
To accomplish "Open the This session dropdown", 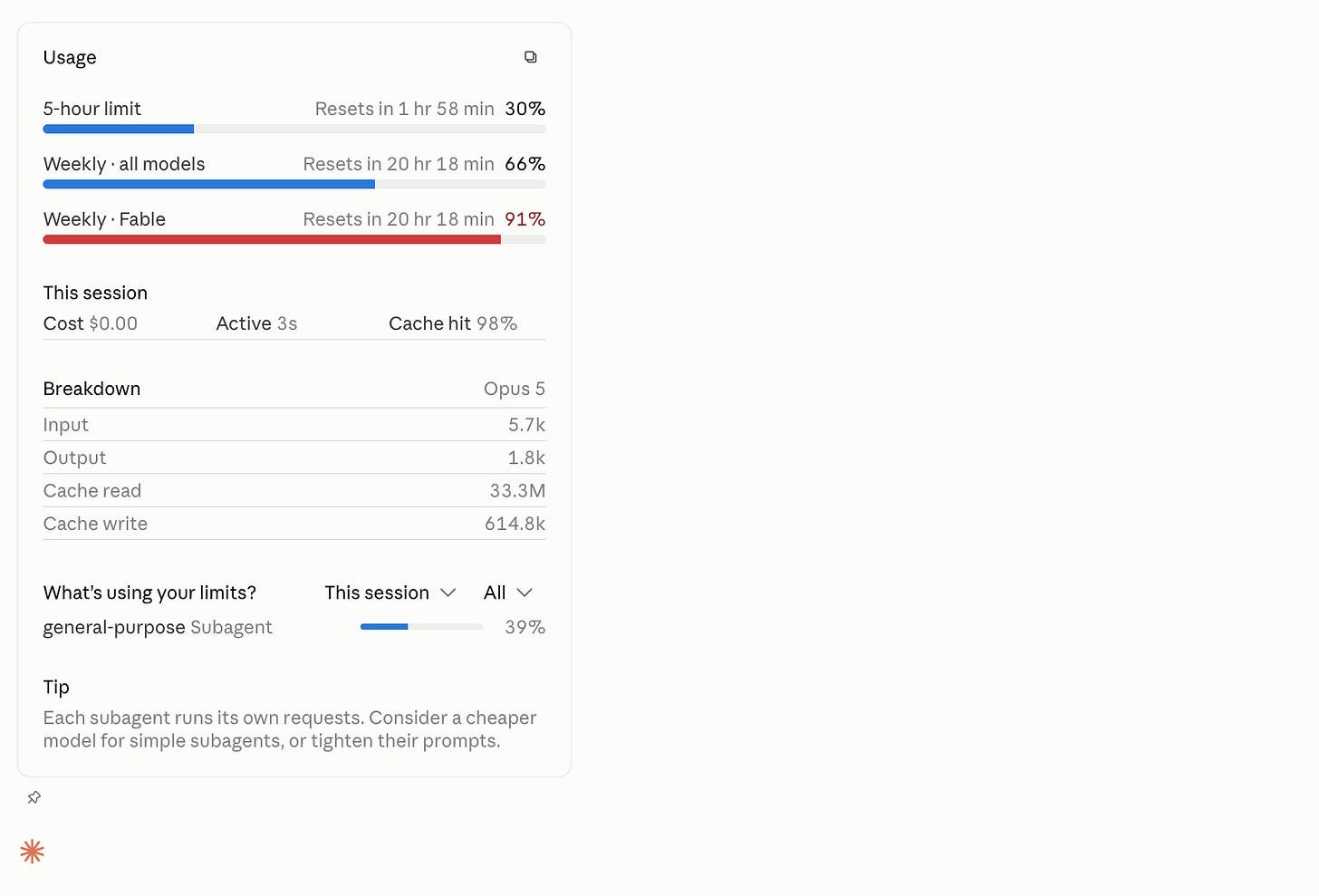I will click(390, 593).
